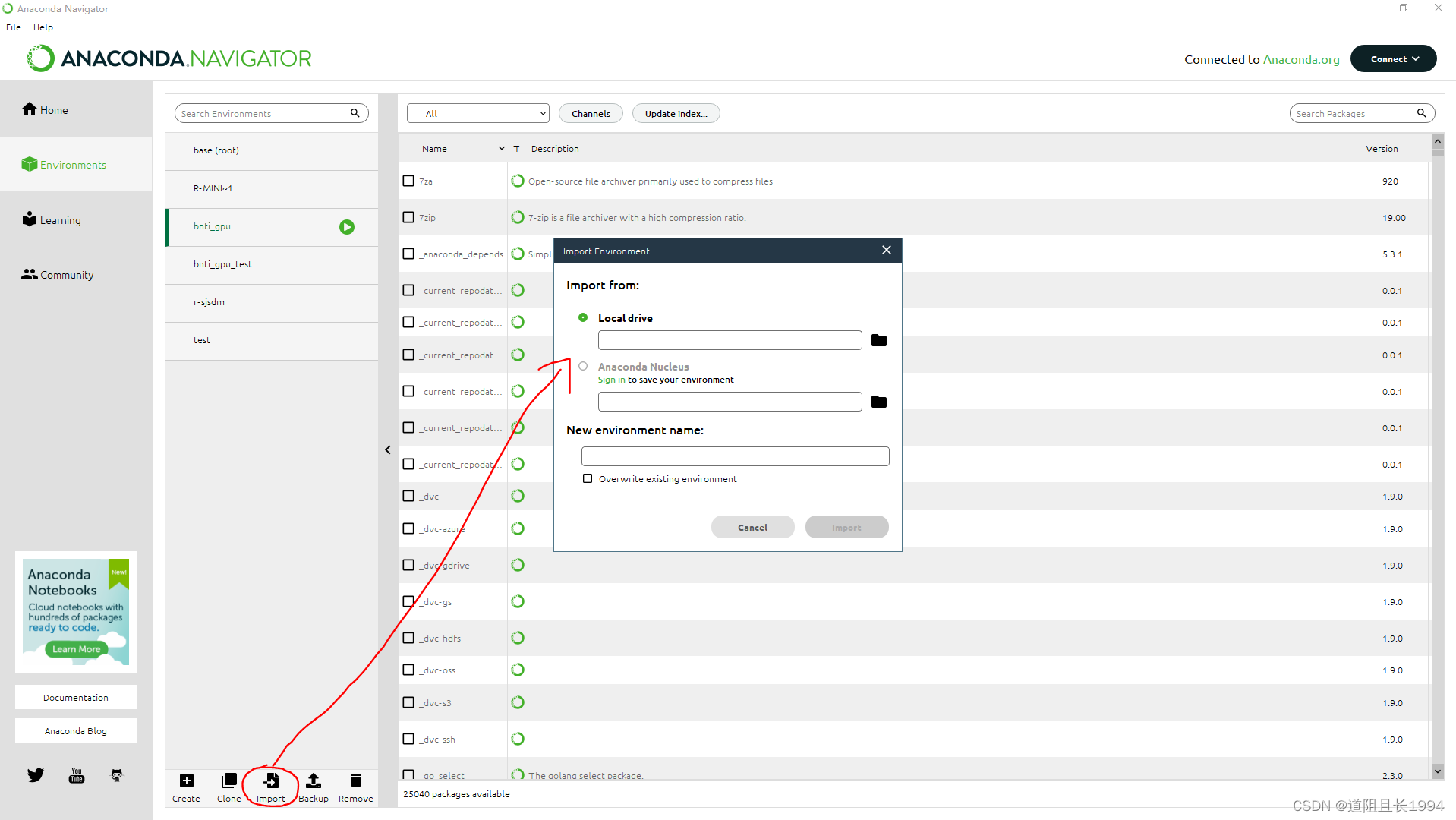The width and height of the screenshot is (1456, 820).
Task: Click the Channels button
Action: pos(591,113)
